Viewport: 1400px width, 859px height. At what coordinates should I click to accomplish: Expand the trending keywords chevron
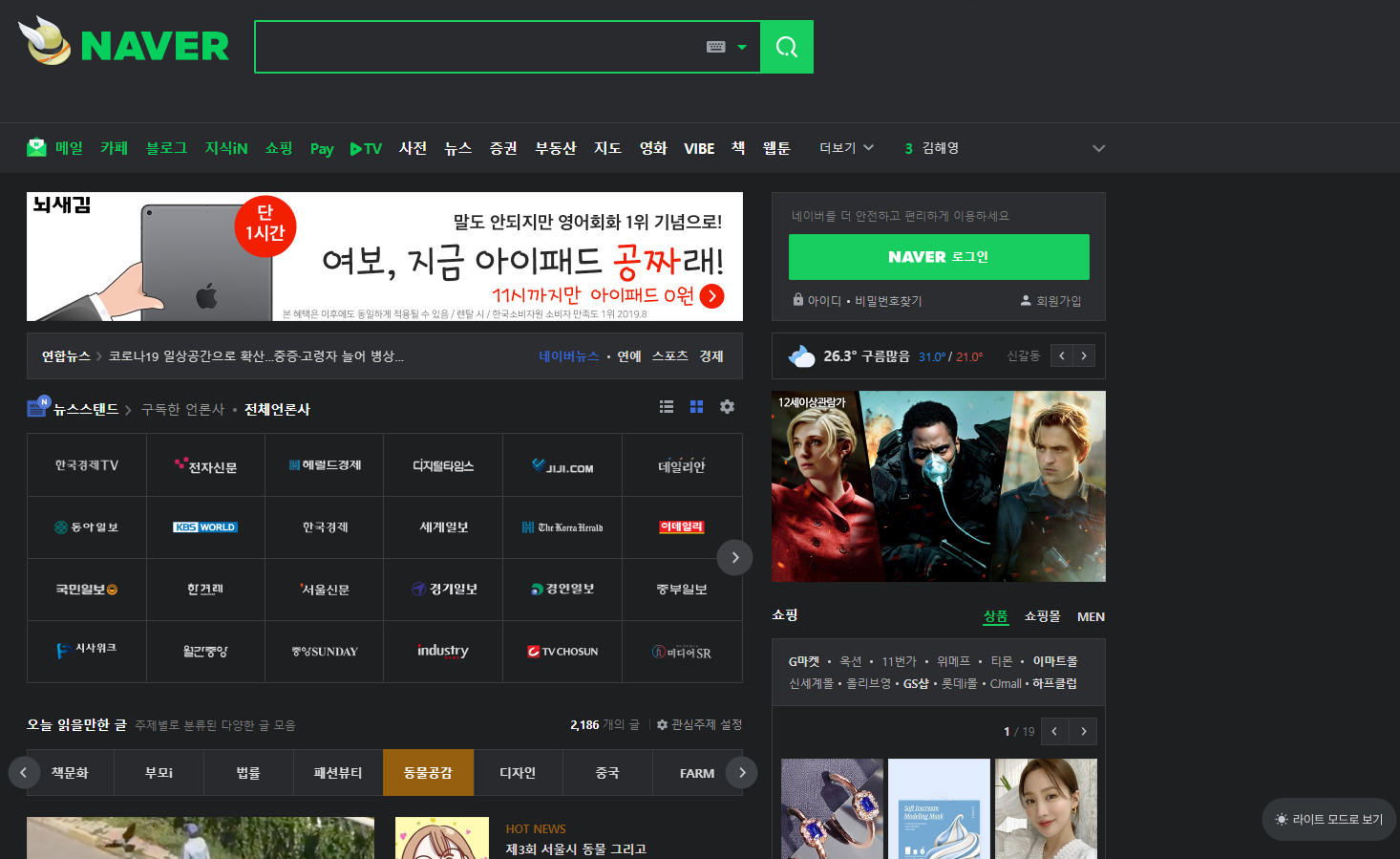pyautogui.click(x=1098, y=148)
